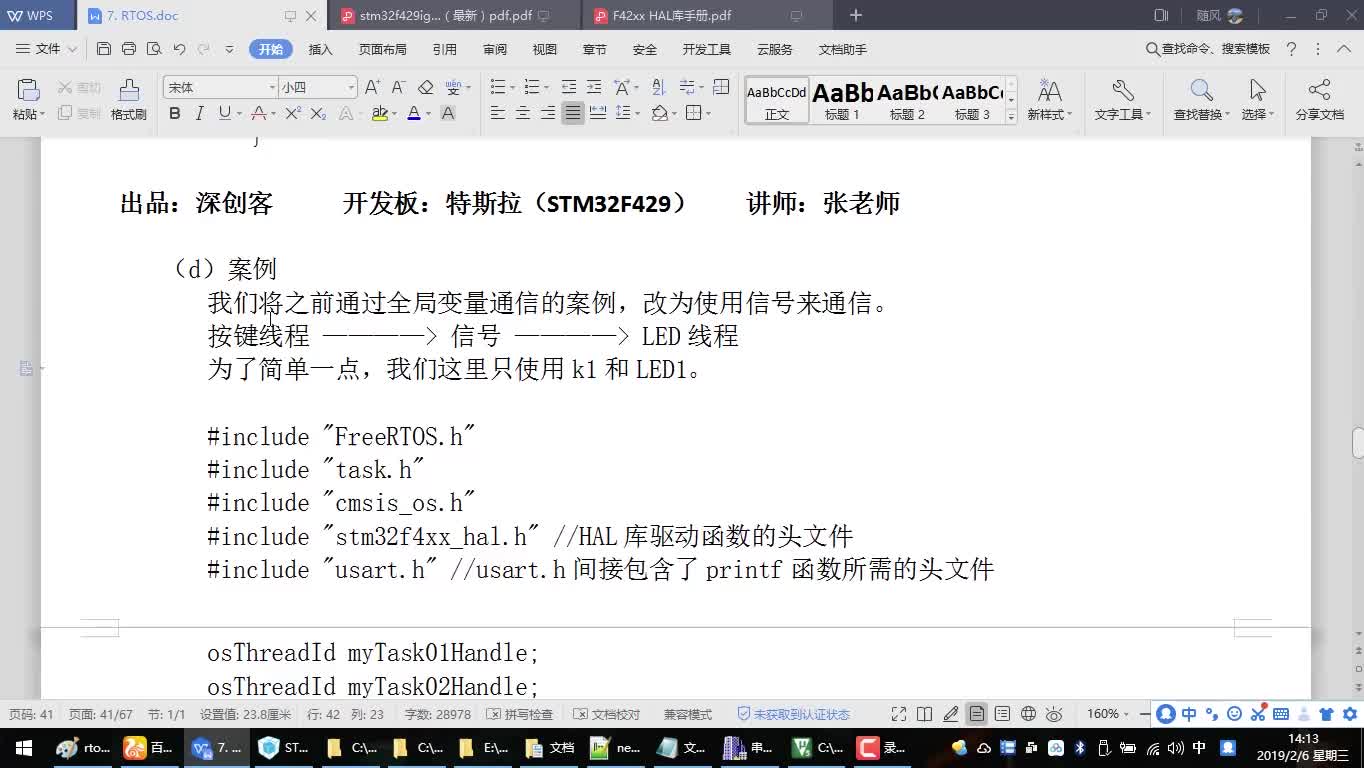
Task: Apply the 正文 style
Action: tap(777, 100)
